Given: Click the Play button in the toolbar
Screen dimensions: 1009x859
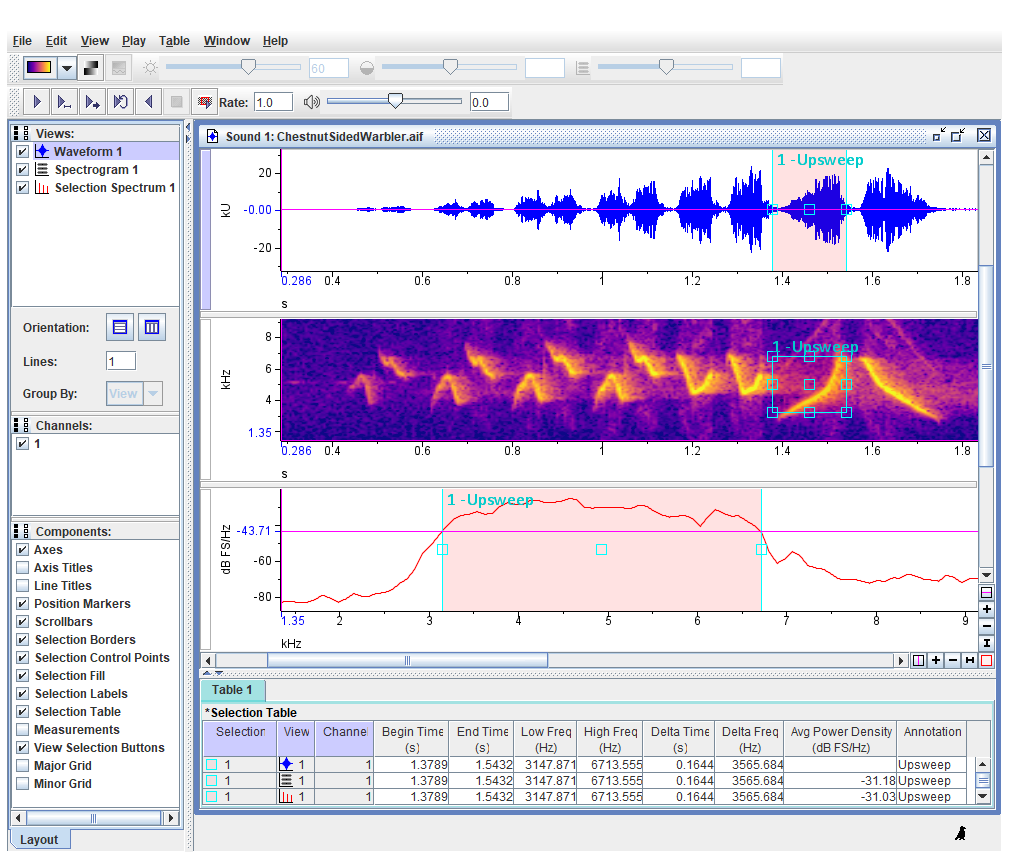Looking at the screenshot, I should click(37, 102).
